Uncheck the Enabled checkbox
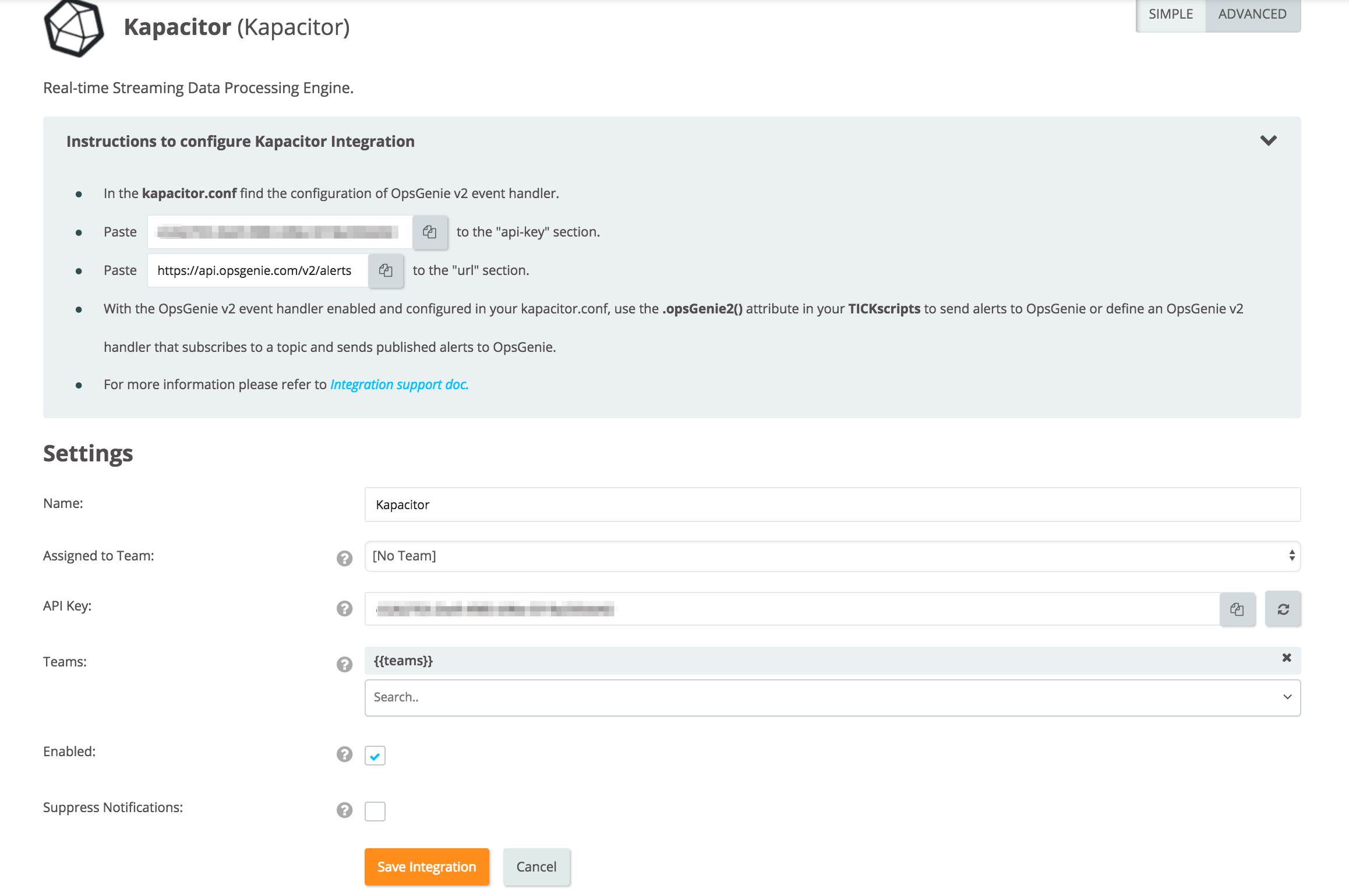 (375, 756)
